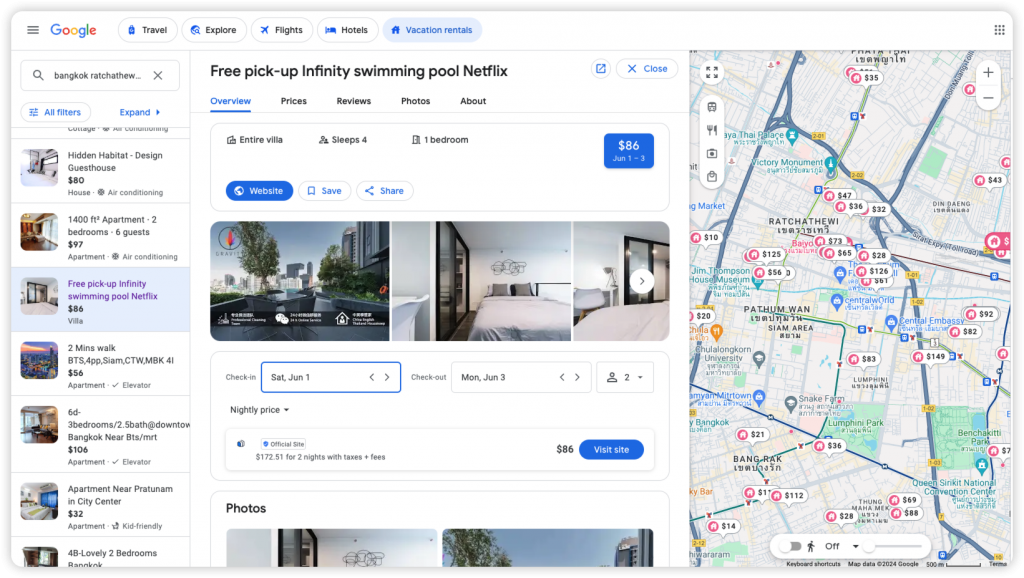1024x578 pixels.
Task: Open the Nightly price dropdown
Action: click(x=260, y=410)
